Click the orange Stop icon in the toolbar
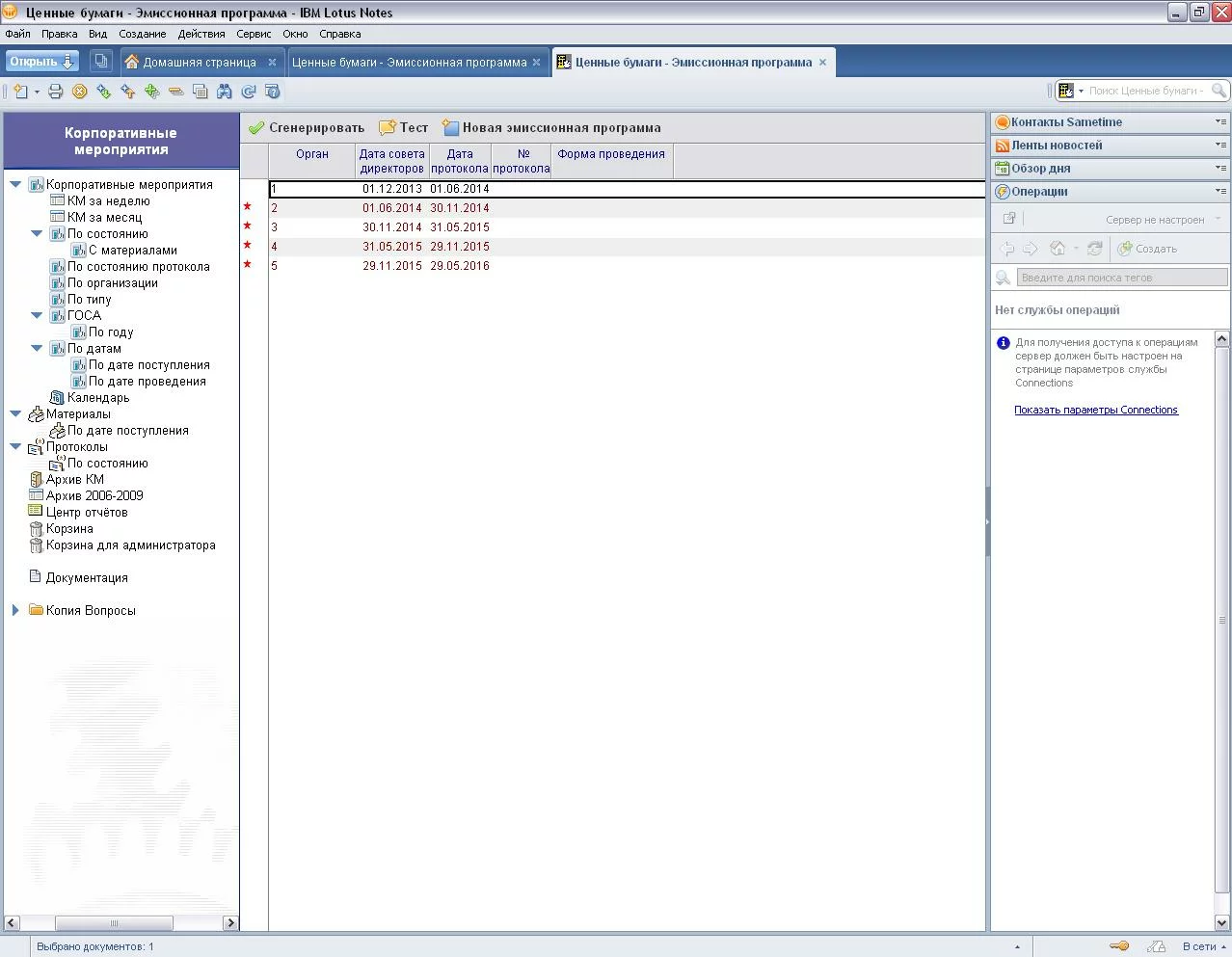 [x=80, y=92]
